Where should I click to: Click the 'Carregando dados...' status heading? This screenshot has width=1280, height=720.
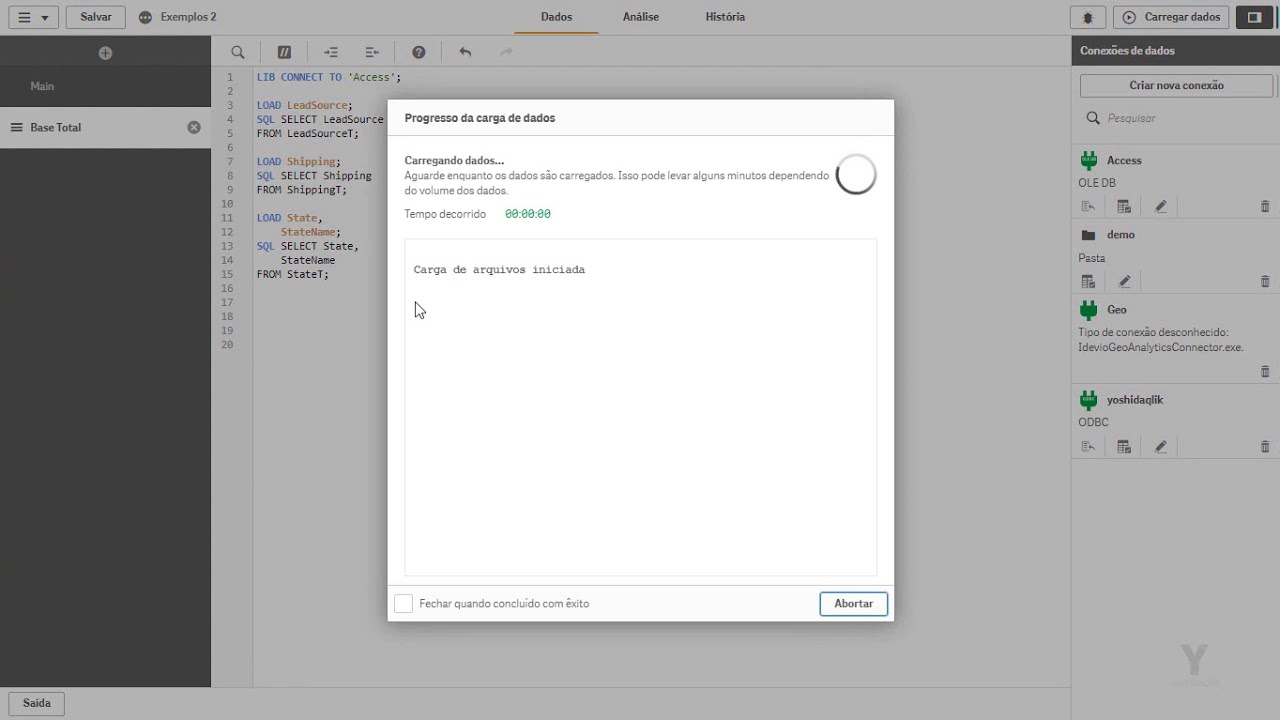coord(454,160)
